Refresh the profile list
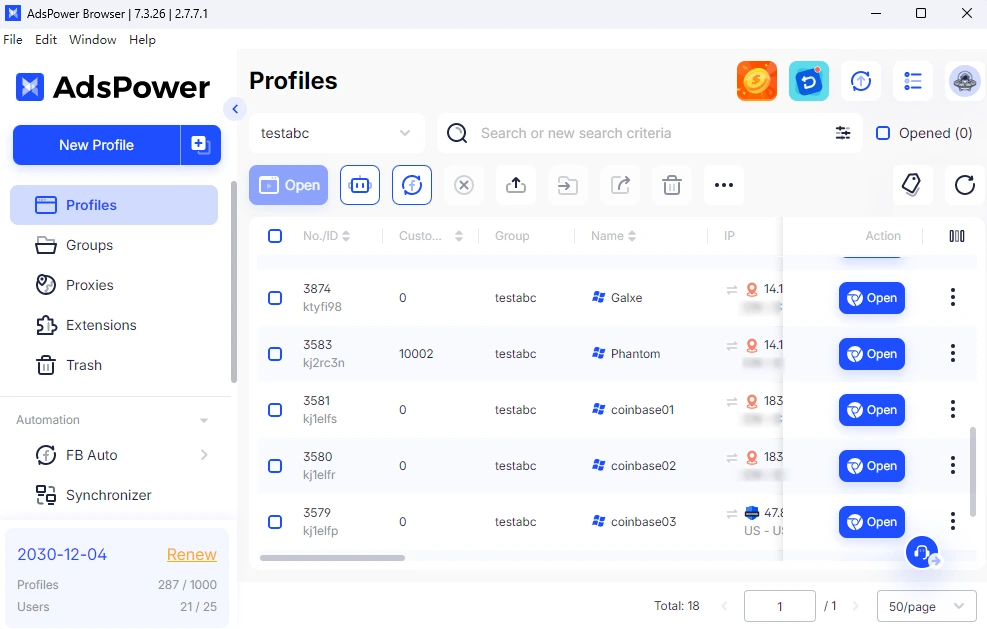Screen dimensions: 987x629 (x=964, y=185)
